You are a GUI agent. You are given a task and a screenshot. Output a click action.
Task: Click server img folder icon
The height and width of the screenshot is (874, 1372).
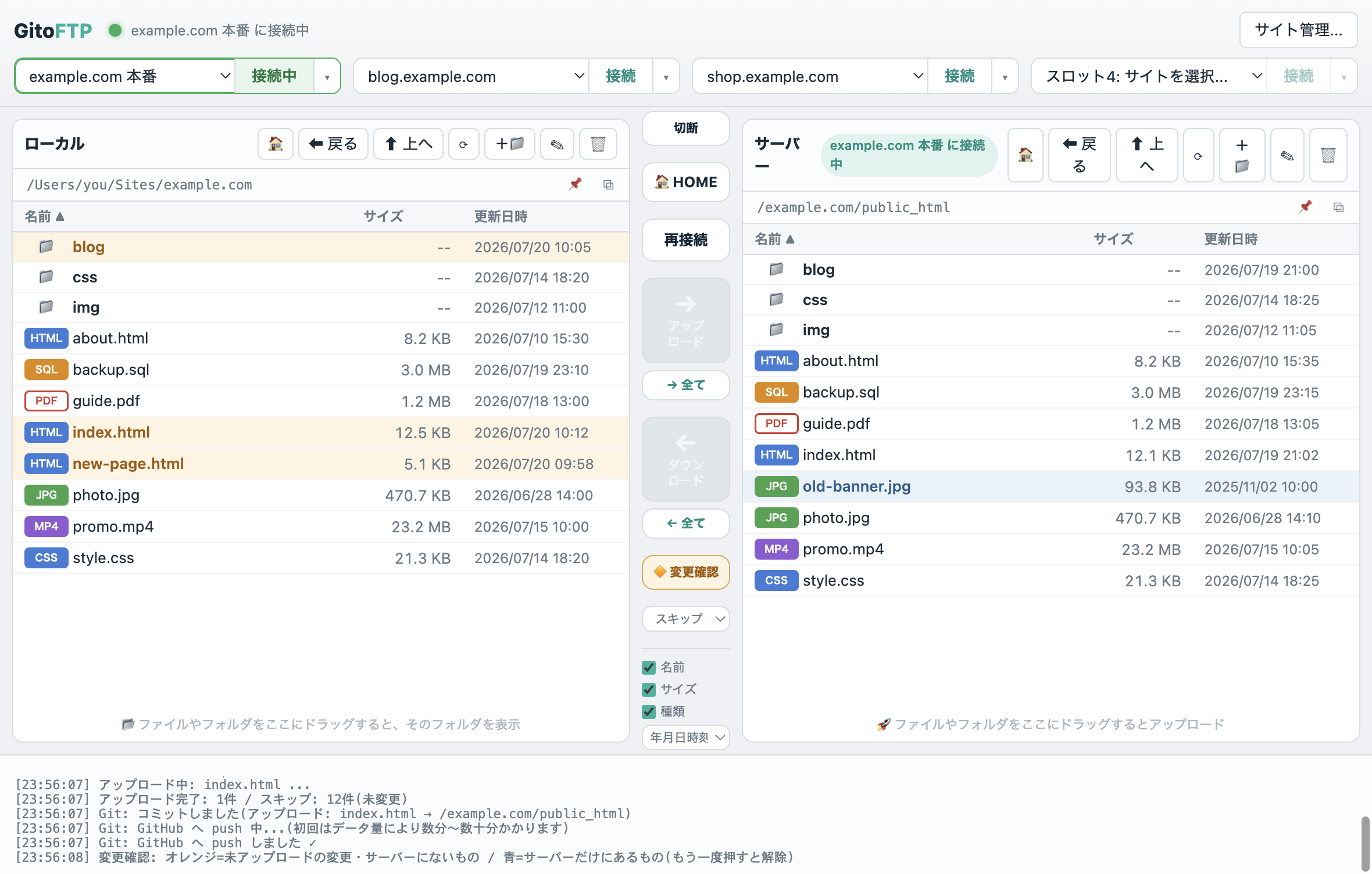pos(777,329)
